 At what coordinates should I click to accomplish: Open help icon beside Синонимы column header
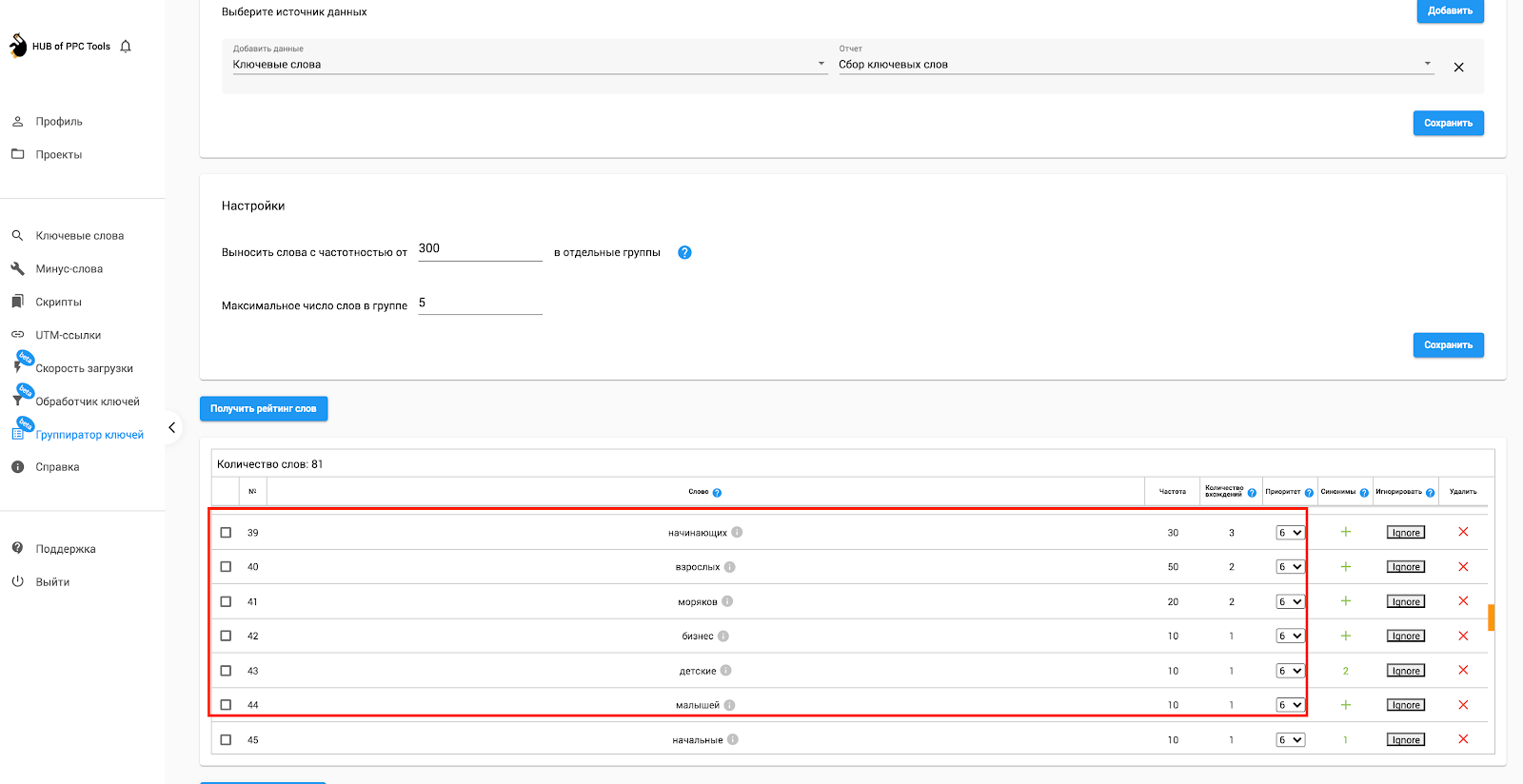click(1364, 493)
